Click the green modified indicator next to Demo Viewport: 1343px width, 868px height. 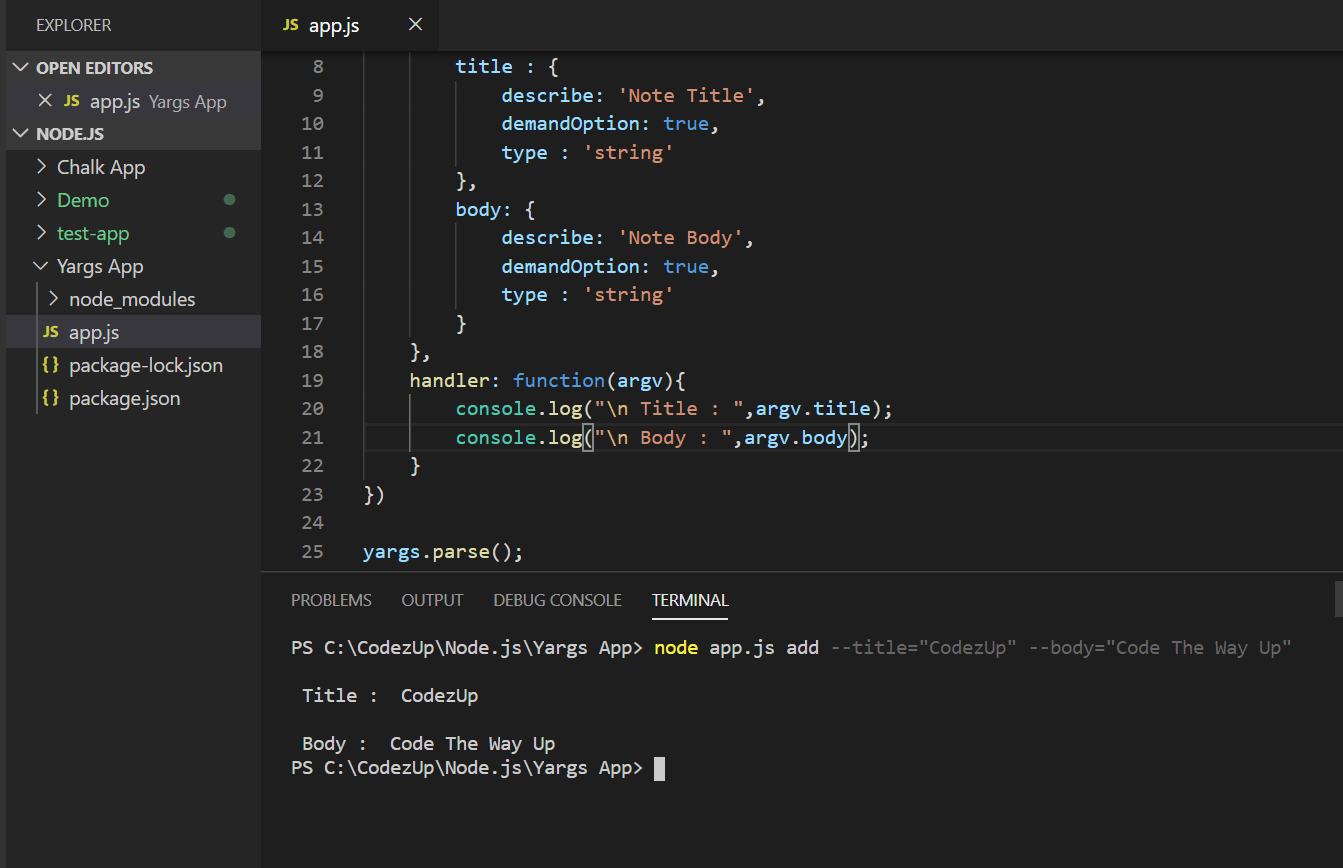[228, 199]
